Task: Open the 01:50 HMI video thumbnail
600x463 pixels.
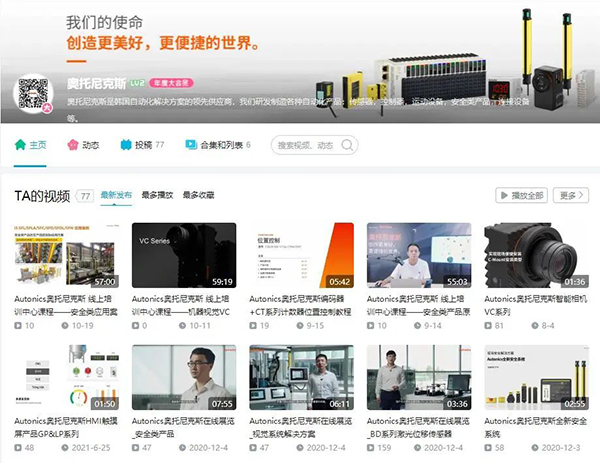Action: pyautogui.click(x=67, y=377)
